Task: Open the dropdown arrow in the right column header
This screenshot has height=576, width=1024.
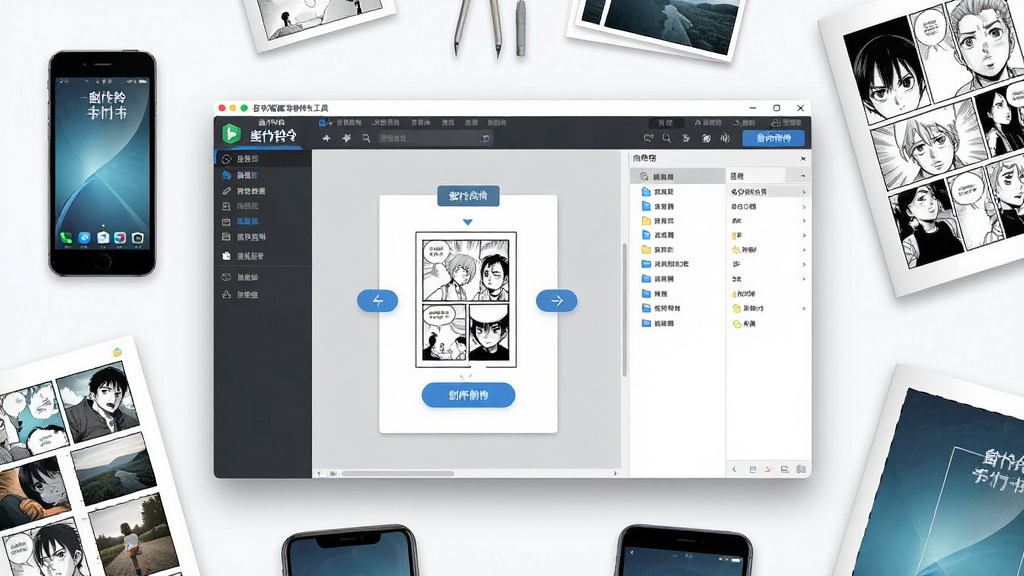Action: (802, 176)
